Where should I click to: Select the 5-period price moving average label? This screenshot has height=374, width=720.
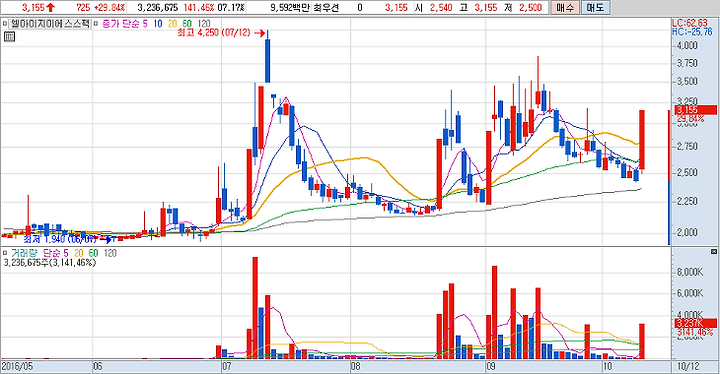(x=145, y=24)
